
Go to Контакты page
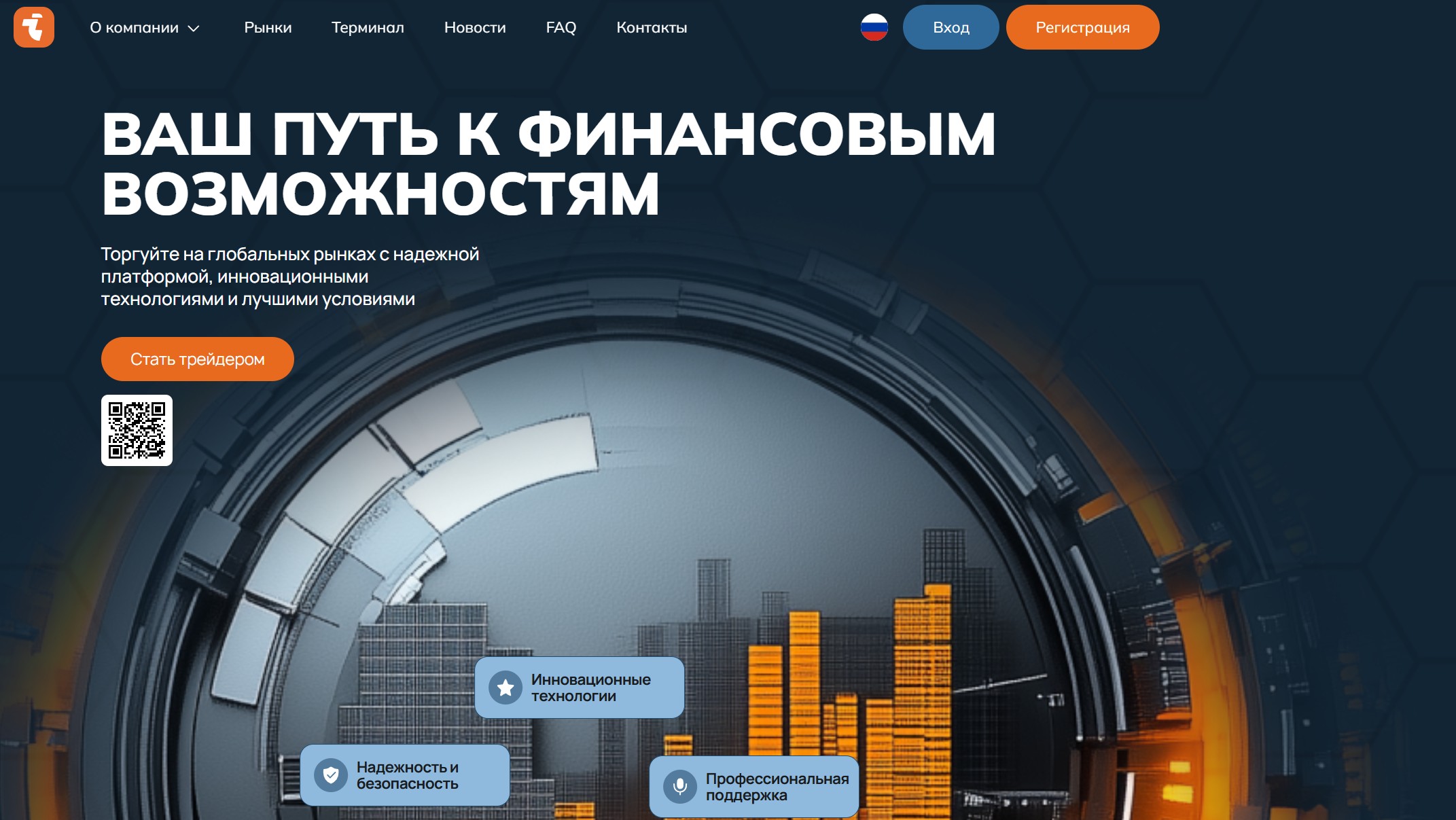click(652, 28)
